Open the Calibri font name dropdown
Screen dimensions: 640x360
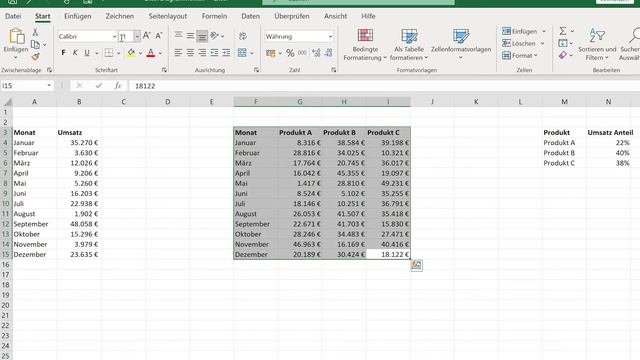pyautogui.click(x=114, y=37)
